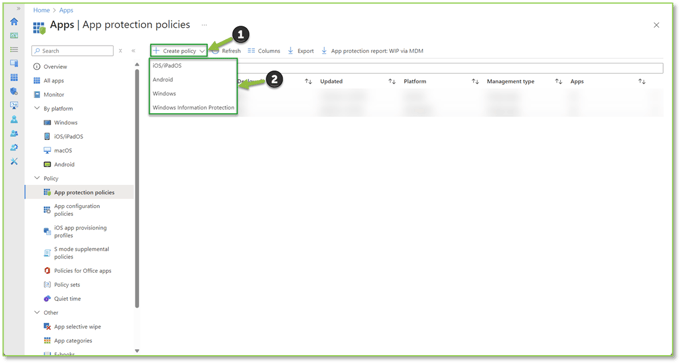Close the App protection policies blade
681x364 pixels.
point(656,25)
